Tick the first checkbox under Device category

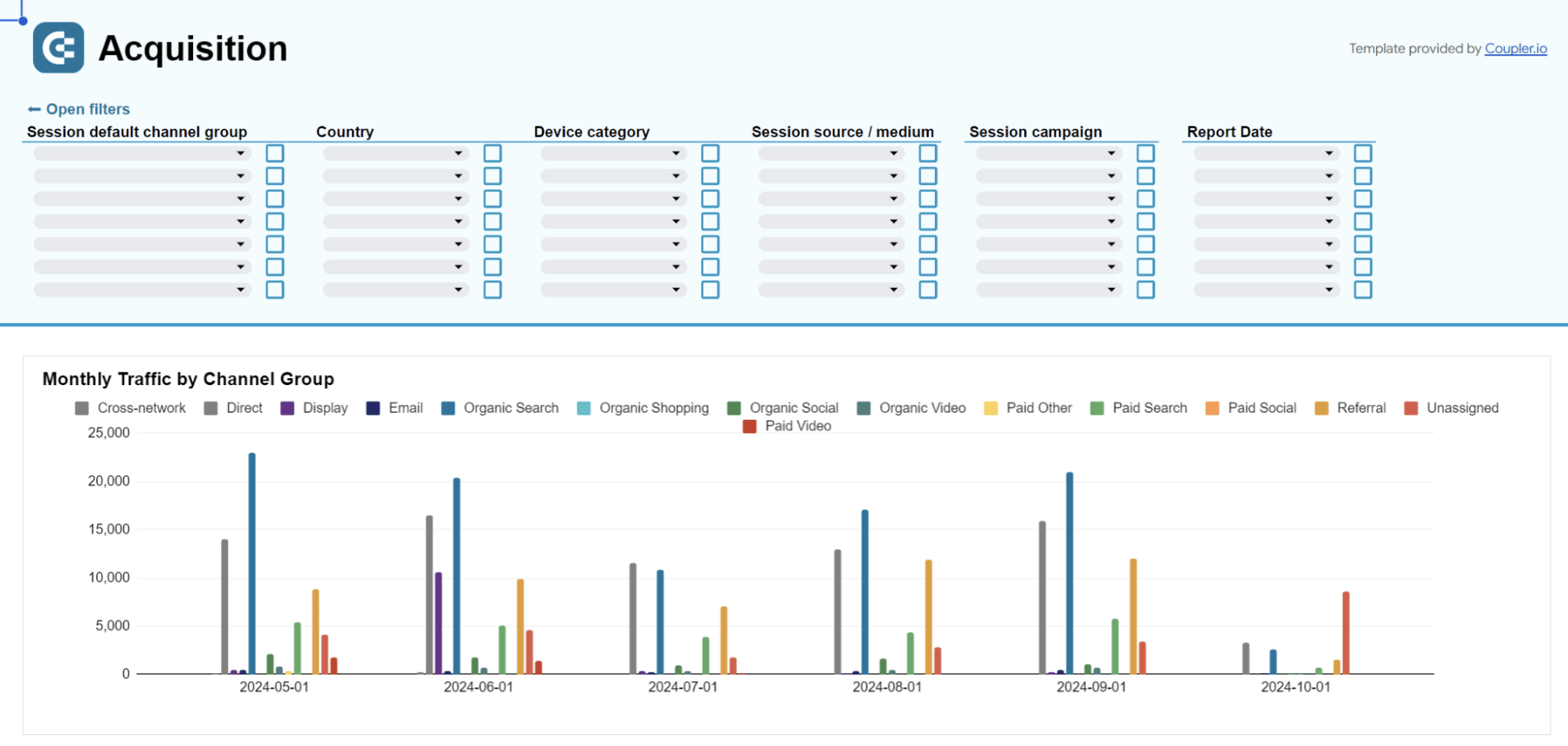[x=710, y=153]
